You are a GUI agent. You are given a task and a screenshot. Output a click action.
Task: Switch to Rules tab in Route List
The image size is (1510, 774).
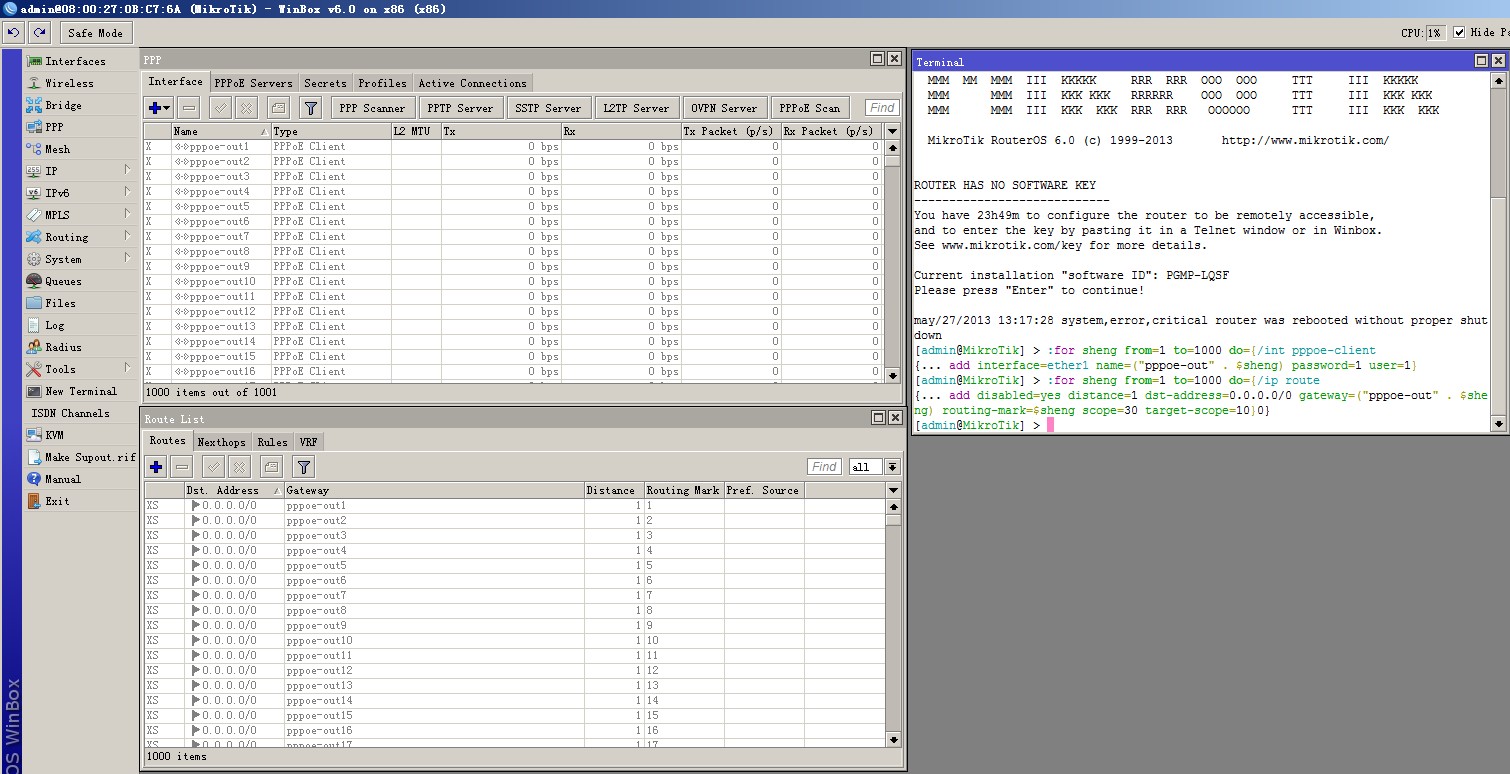click(272, 442)
